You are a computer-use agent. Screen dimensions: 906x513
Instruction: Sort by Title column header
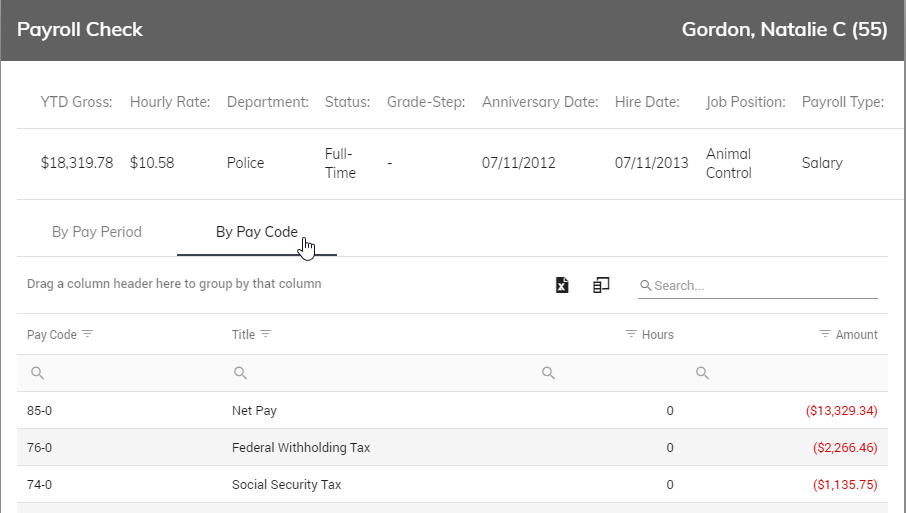click(x=243, y=334)
